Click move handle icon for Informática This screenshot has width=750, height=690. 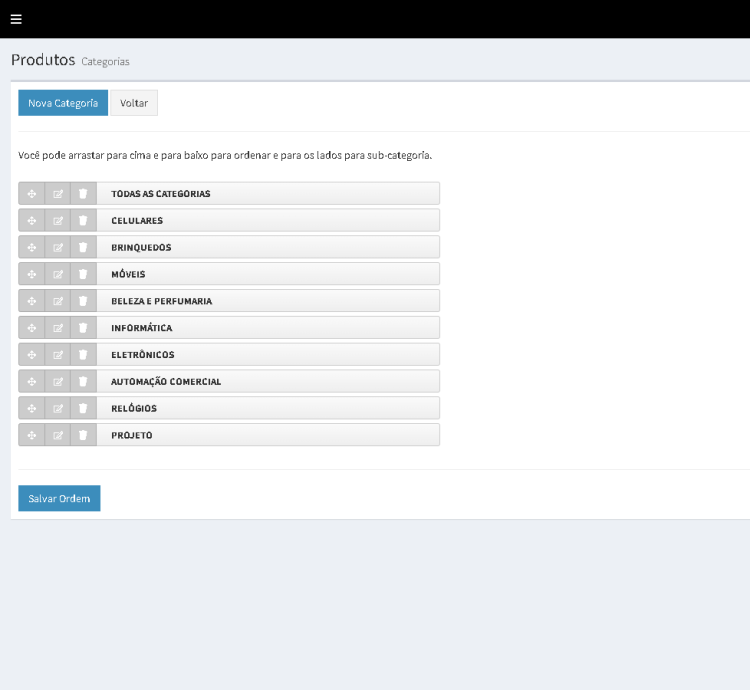[x=32, y=328]
